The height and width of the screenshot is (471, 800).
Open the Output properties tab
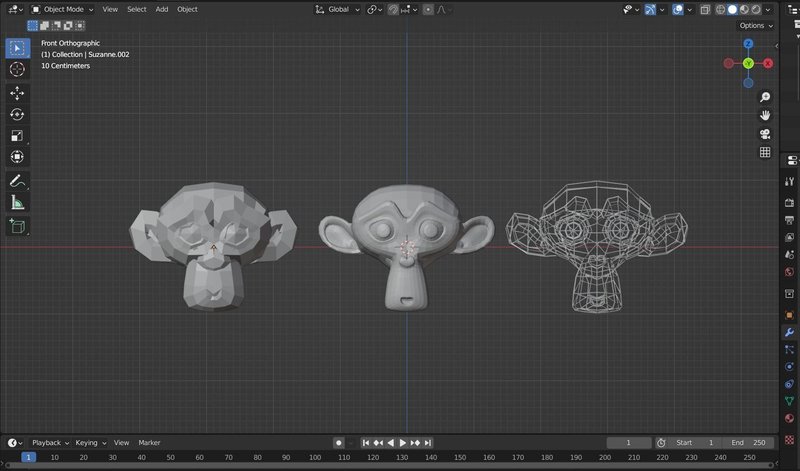coord(789,220)
